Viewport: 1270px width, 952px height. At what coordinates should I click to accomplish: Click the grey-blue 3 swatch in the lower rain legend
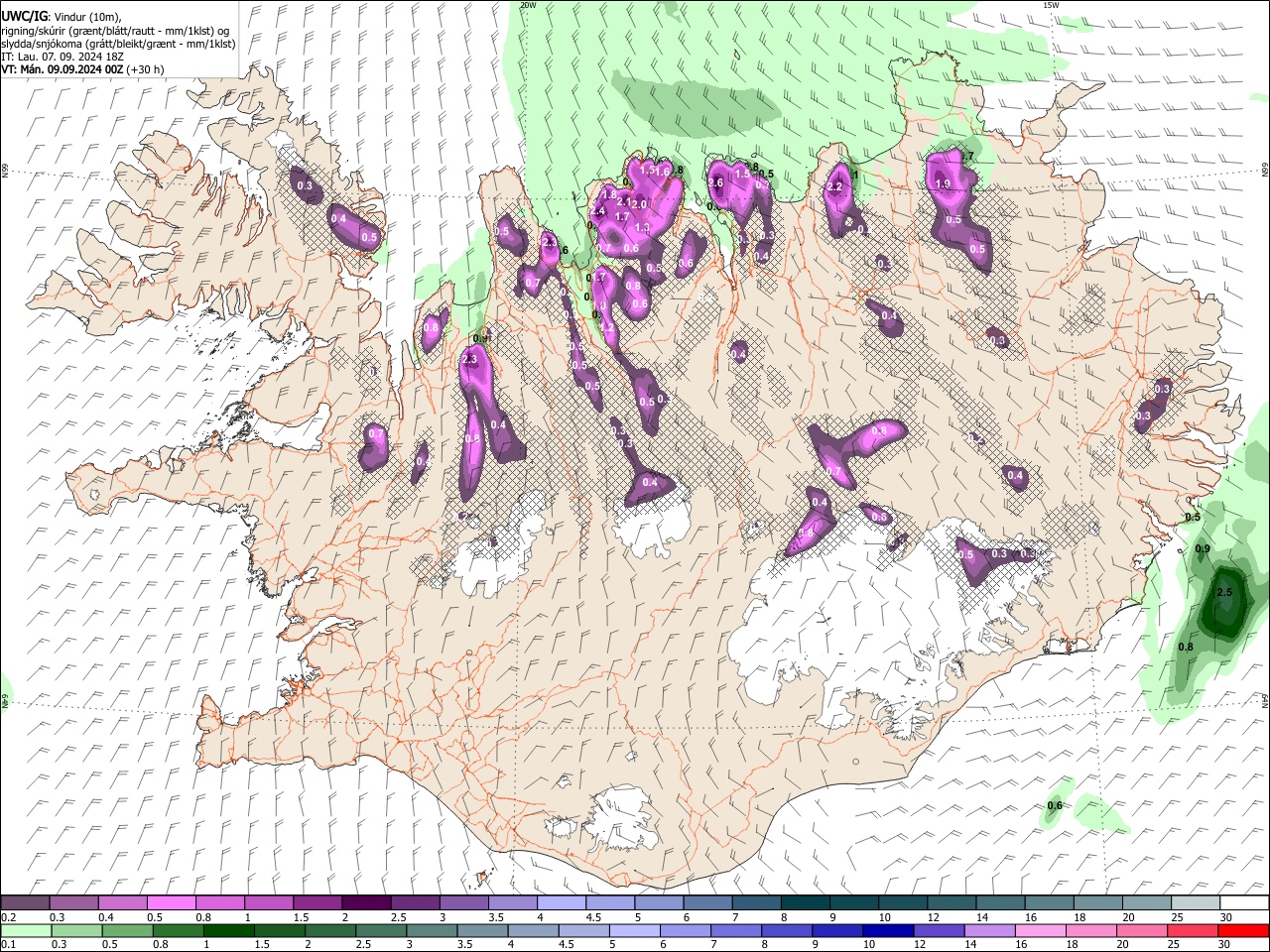click(432, 930)
